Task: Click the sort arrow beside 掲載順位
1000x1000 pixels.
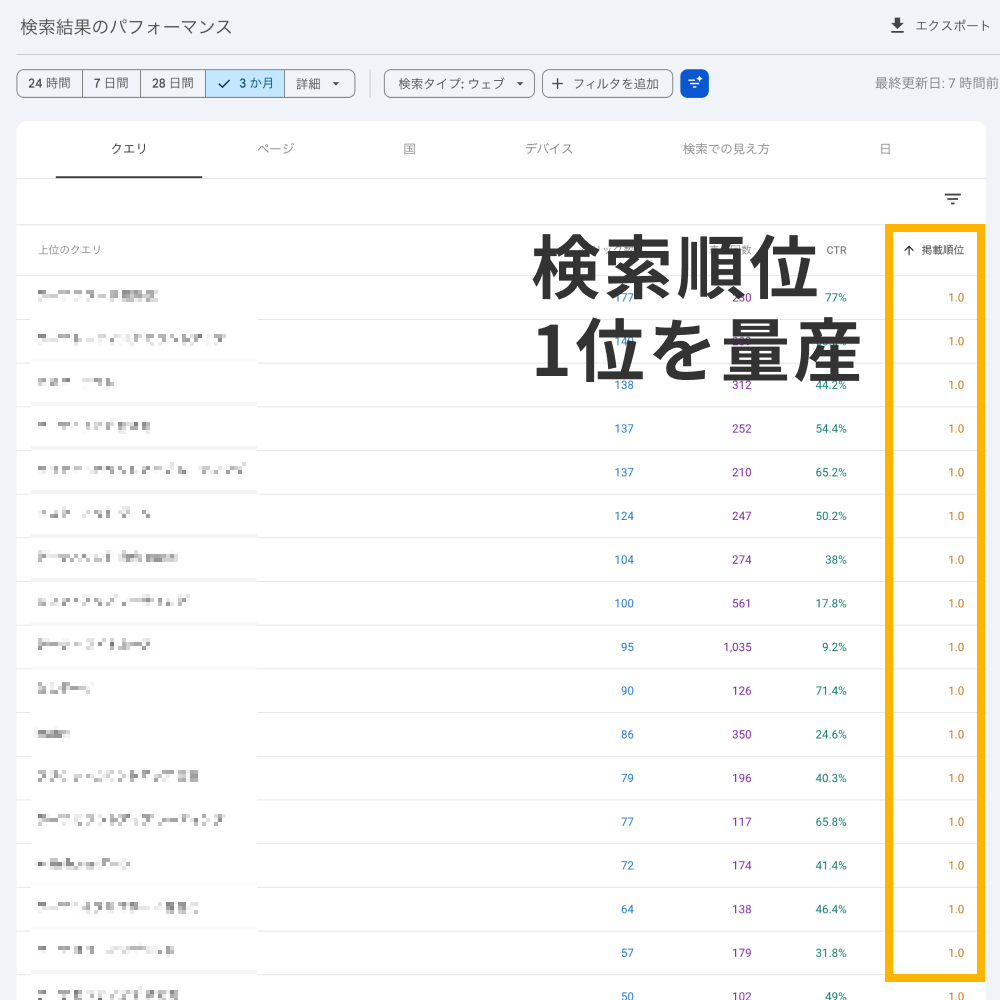Action: tap(909, 250)
